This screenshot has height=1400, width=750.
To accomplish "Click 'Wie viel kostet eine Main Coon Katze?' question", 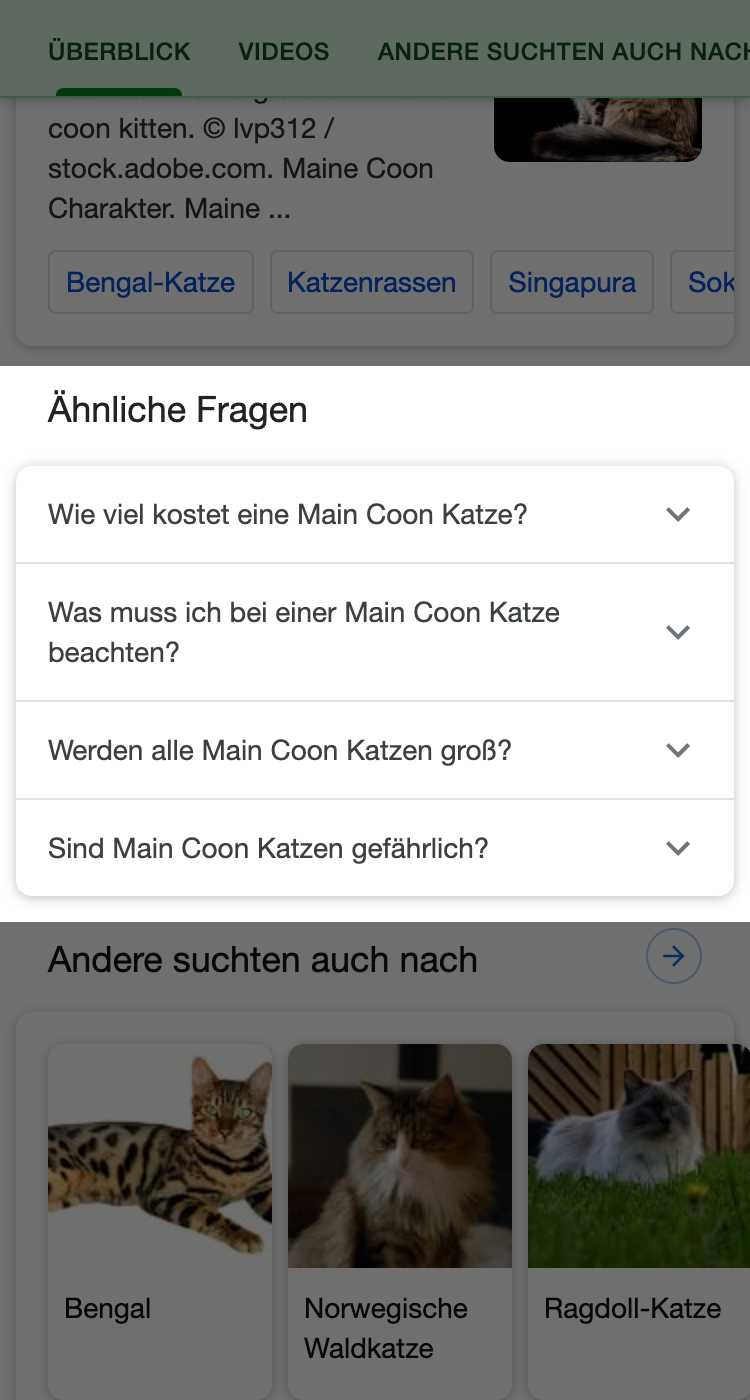I will (x=288, y=515).
